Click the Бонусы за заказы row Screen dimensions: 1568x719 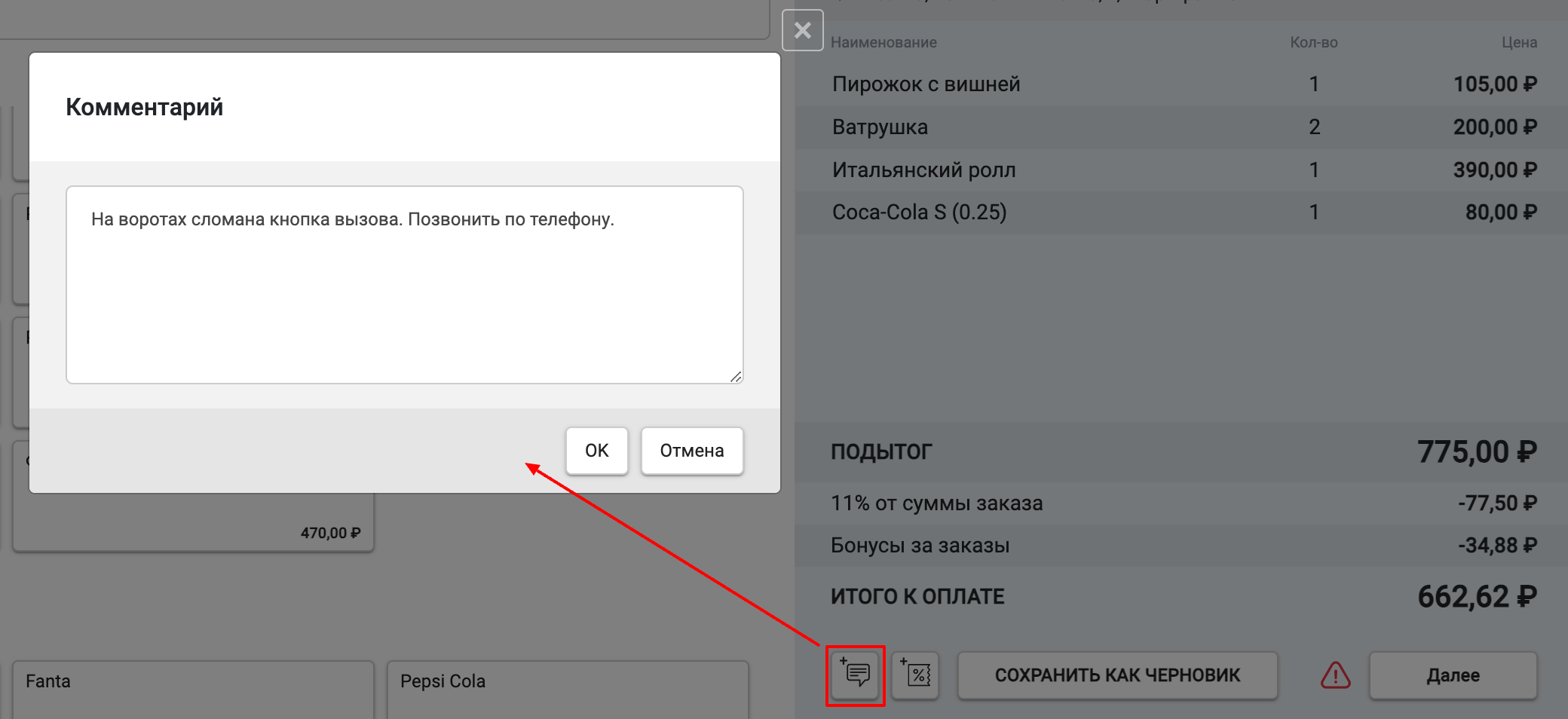click(x=1181, y=546)
